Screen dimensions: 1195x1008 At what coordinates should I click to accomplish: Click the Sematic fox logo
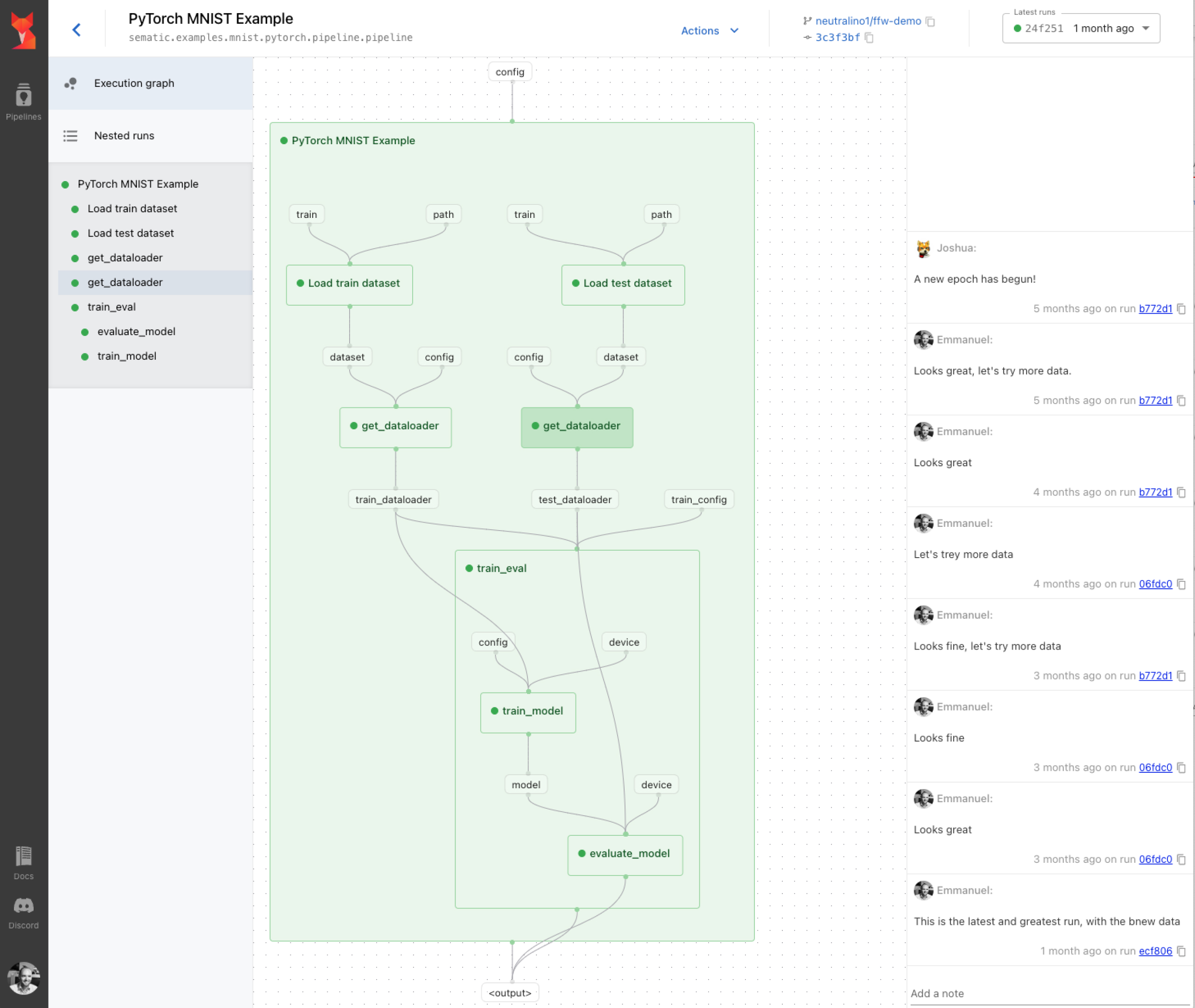pyautogui.click(x=23, y=30)
